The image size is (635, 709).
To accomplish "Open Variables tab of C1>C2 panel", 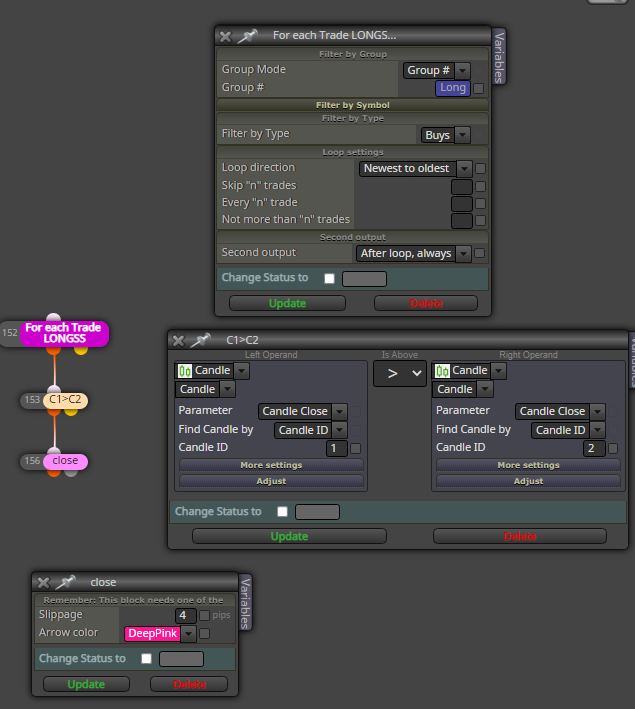I will pyautogui.click(x=632, y=360).
